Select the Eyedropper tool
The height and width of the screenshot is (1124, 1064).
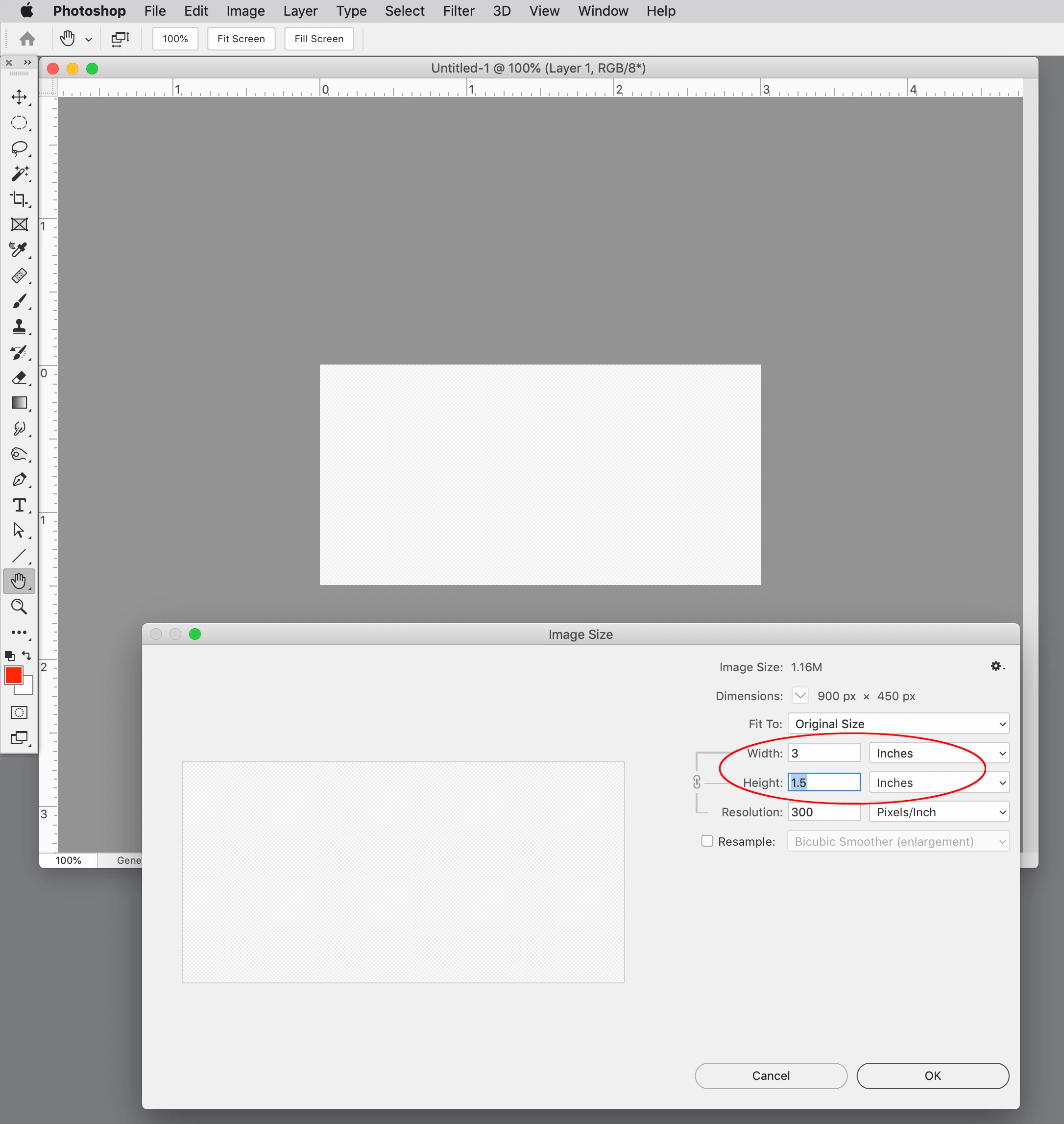click(19, 250)
